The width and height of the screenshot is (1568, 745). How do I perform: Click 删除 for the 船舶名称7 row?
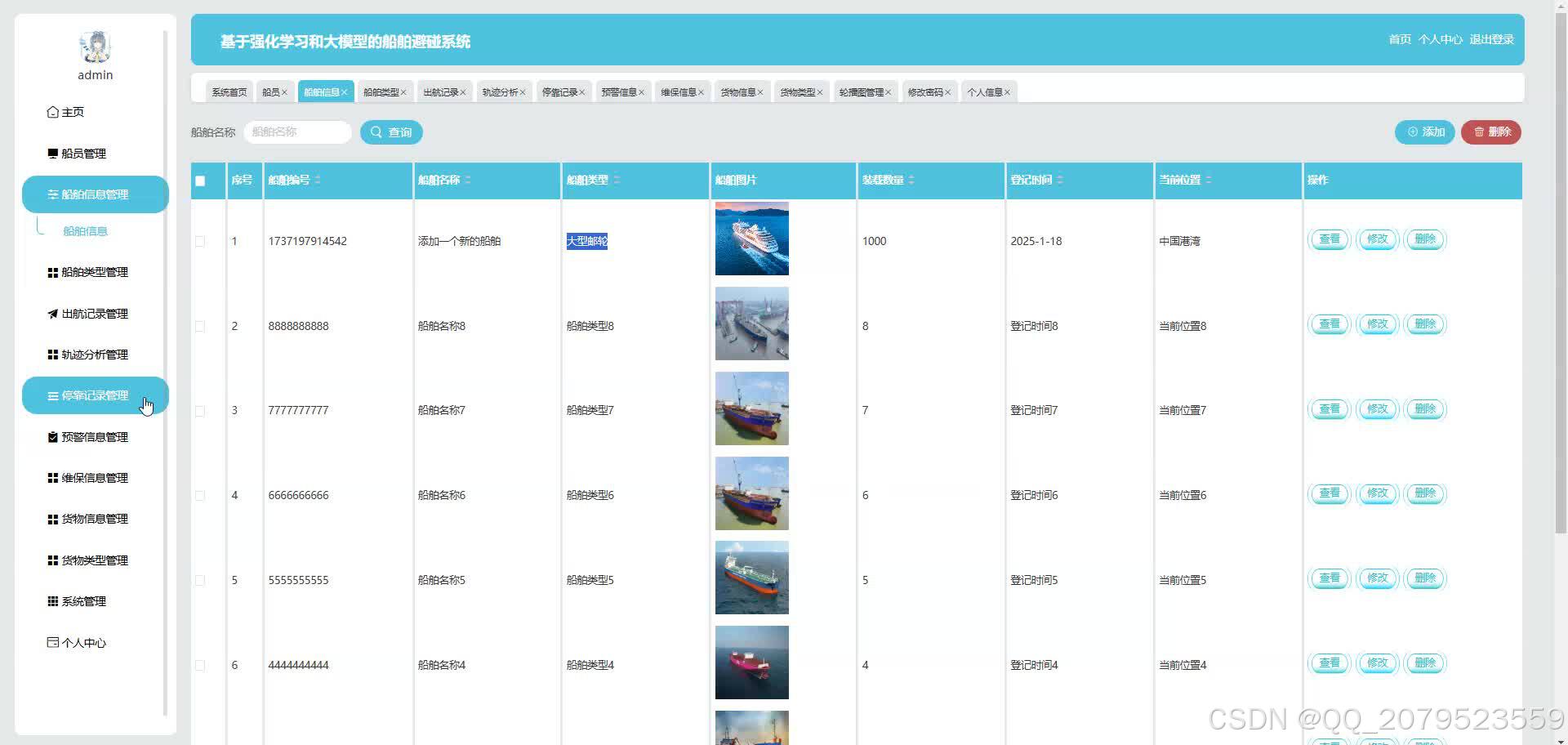pyautogui.click(x=1425, y=409)
